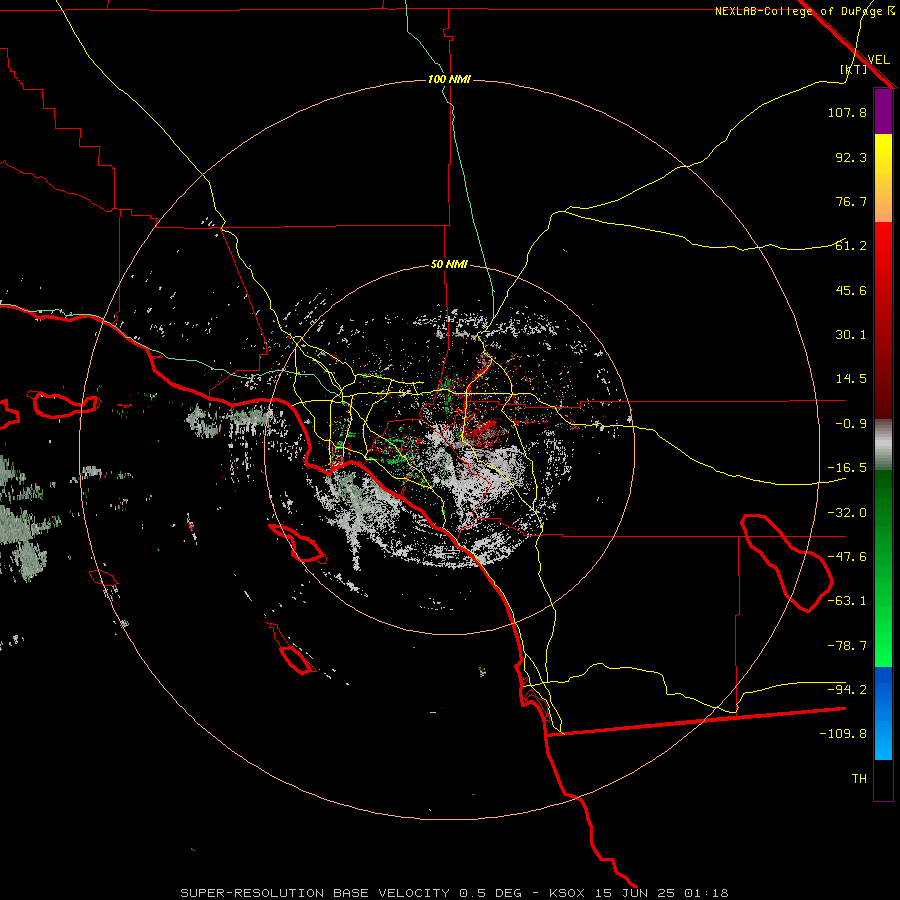Image resolution: width=900 pixels, height=900 pixels.
Task: Click the 100 NMI range ring label
Action: [449, 79]
